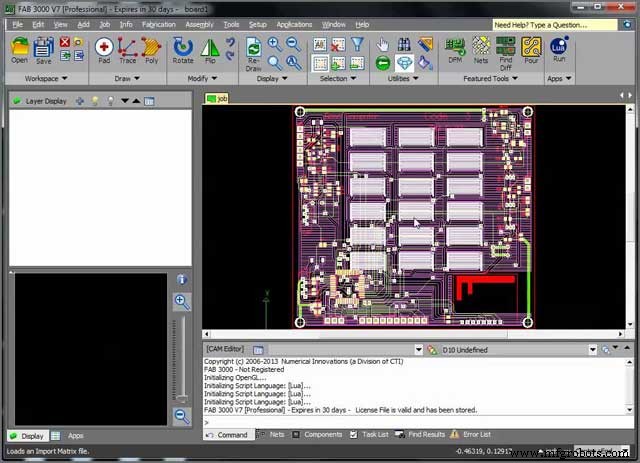The width and height of the screenshot is (640, 463).
Task: Select the Poly drawing tool
Action: (x=151, y=51)
